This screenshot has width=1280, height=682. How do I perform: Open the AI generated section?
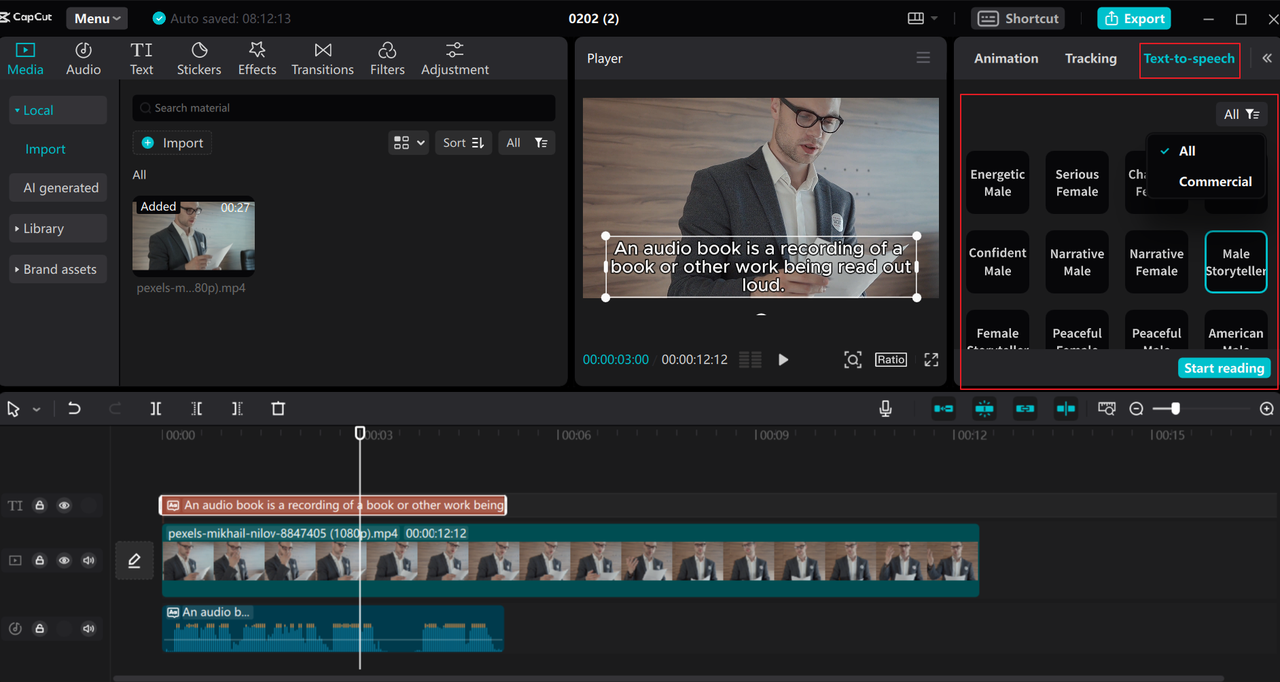pos(58,187)
